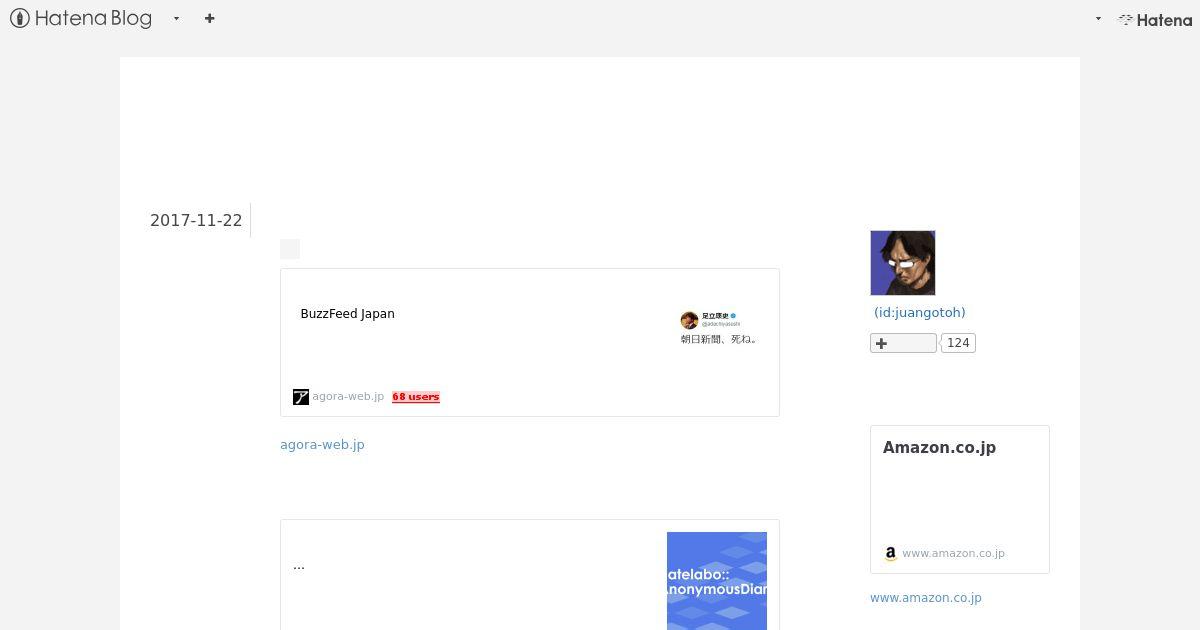Follow the agora-web.jp link below the card
This screenshot has height=630, width=1200.
[x=322, y=445]
